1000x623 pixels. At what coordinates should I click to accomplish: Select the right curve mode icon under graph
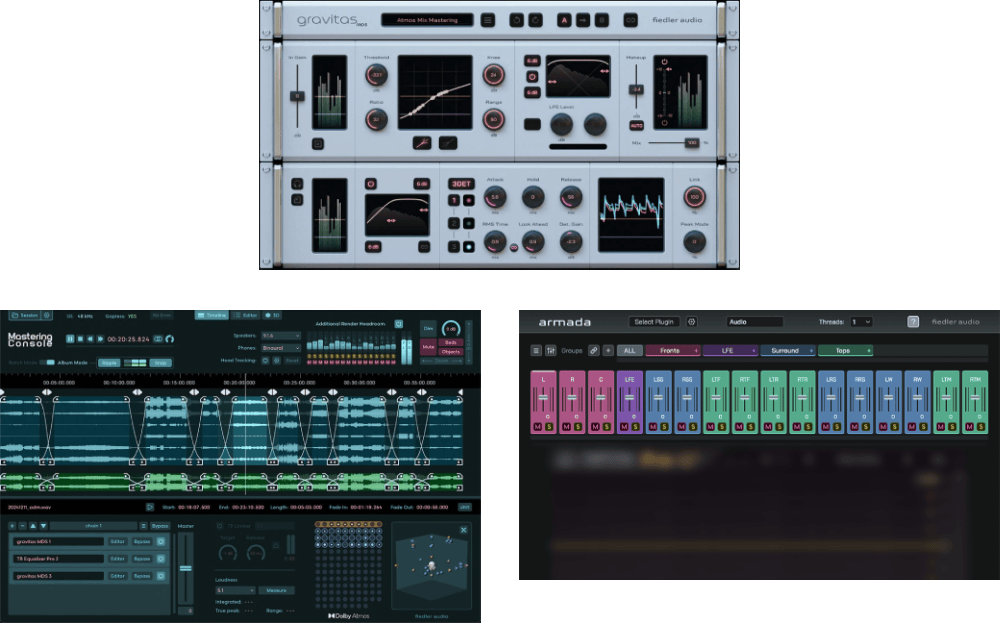[448, 143]
